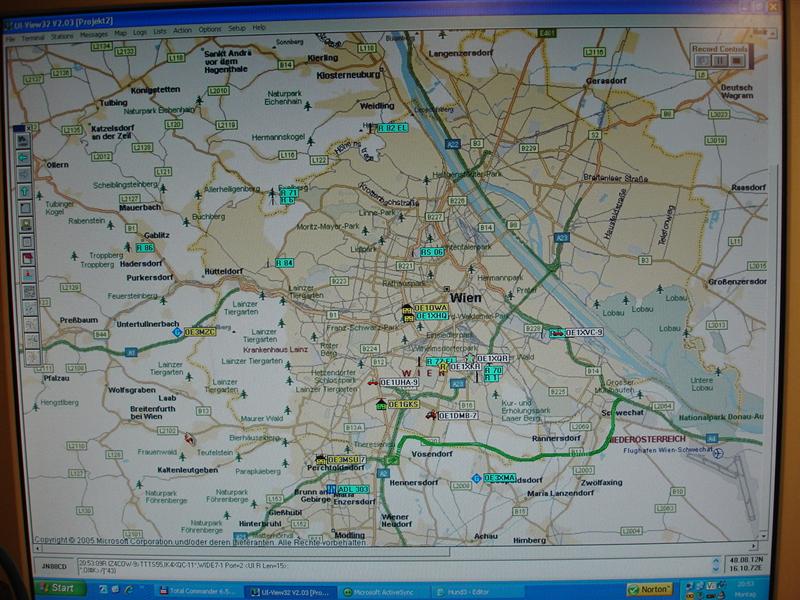Open the Stations menu
This screenshot has height=600, width=800.
tap(62, 37)
